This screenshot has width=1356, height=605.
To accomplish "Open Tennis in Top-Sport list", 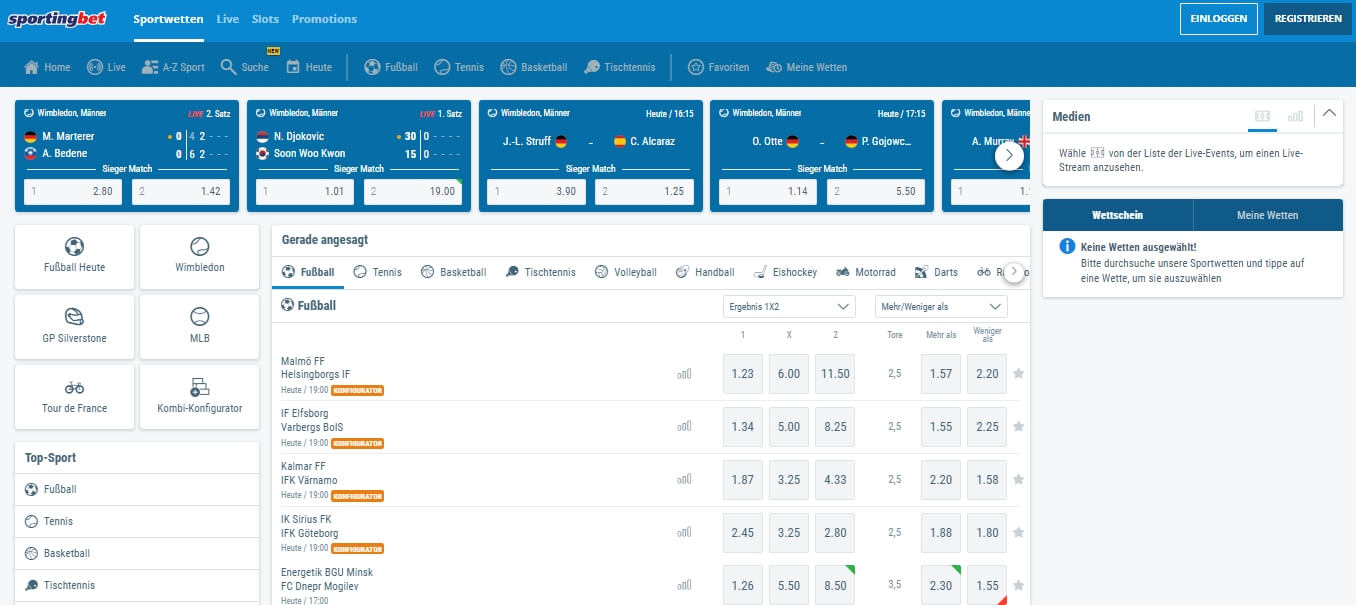I will pyautogui.click(x=137, y=521).
